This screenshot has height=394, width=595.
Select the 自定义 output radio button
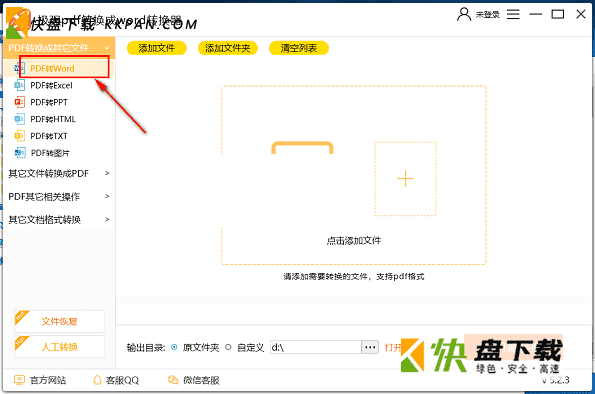coord(228,347)
